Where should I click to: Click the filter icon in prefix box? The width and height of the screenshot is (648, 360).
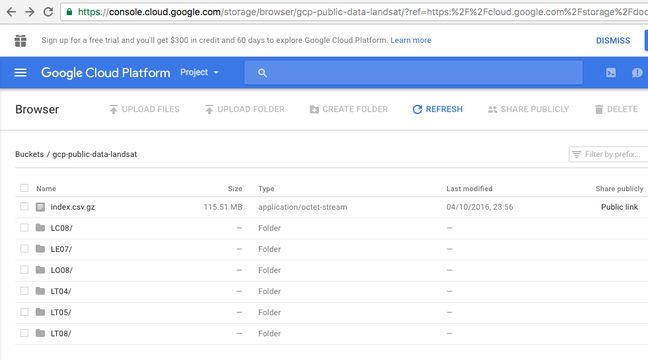577,154
